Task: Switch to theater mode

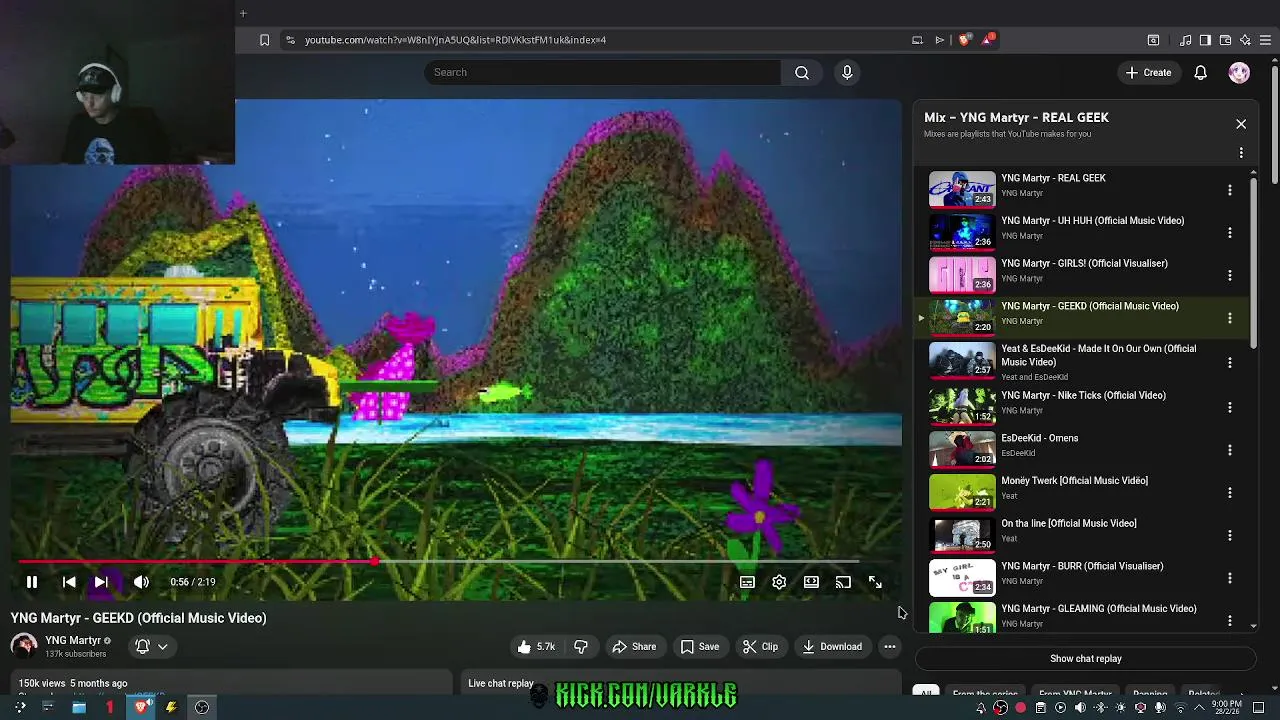Action: tap(811, 582)
